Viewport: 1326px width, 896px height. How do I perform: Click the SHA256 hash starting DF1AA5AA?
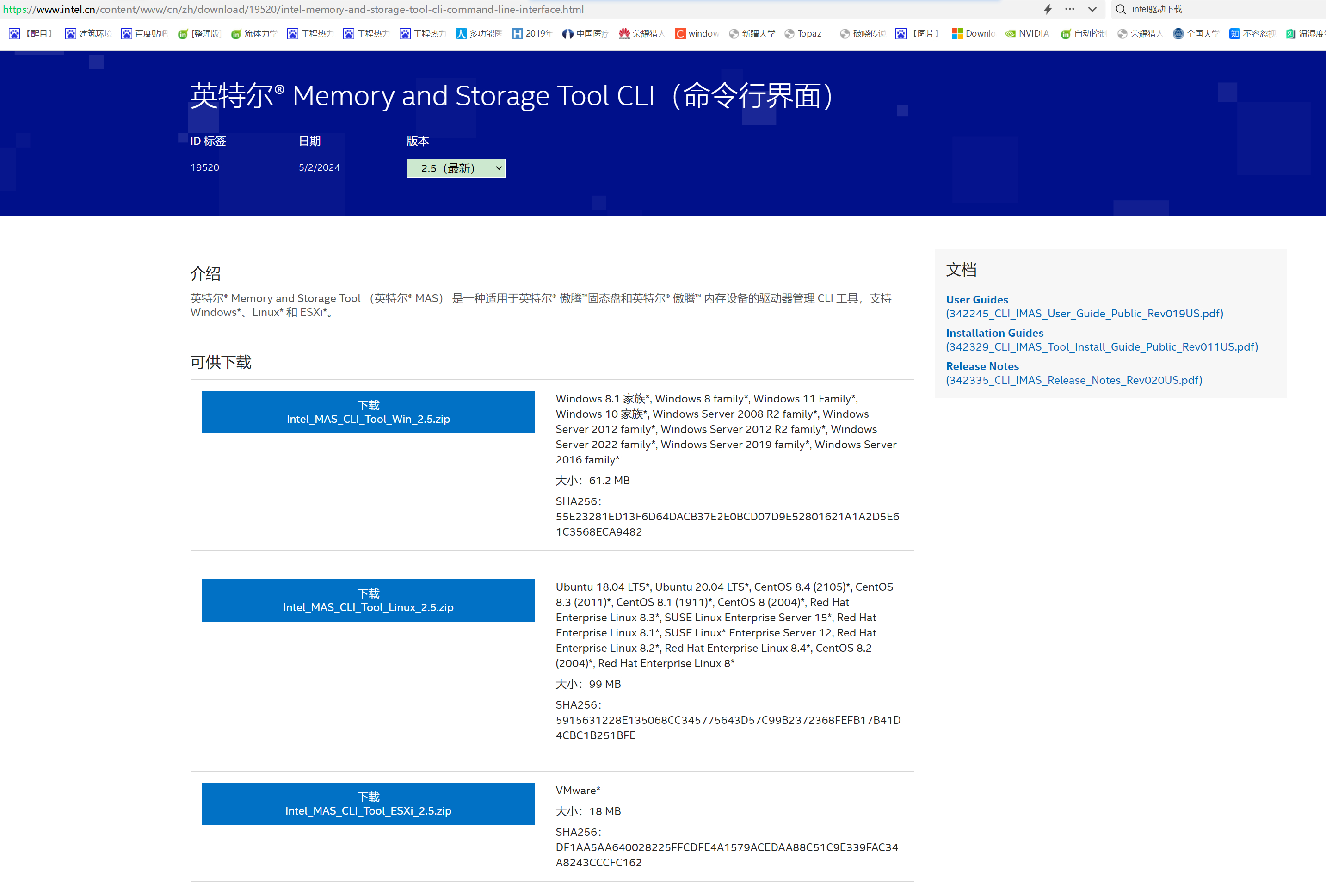[727, 855]
